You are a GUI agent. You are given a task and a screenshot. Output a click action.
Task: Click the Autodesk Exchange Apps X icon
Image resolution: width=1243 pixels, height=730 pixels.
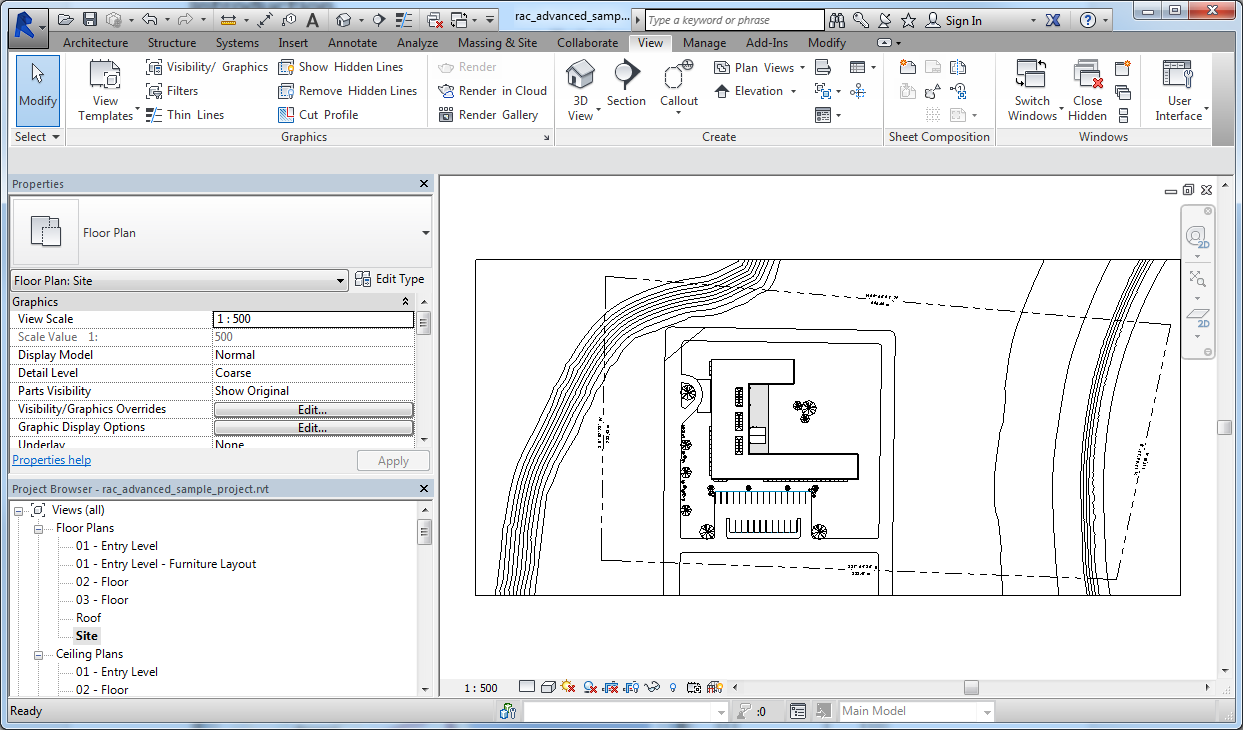click(x=1052, y=20)
